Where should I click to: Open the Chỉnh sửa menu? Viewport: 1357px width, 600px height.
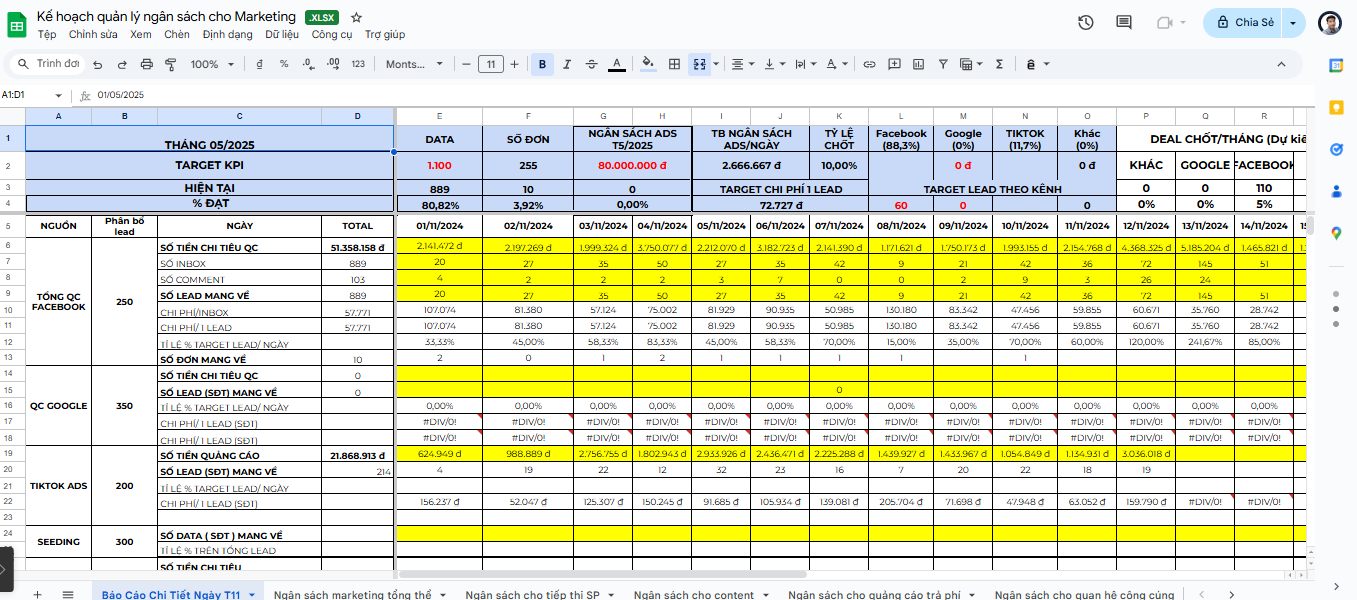pos(93,34)
